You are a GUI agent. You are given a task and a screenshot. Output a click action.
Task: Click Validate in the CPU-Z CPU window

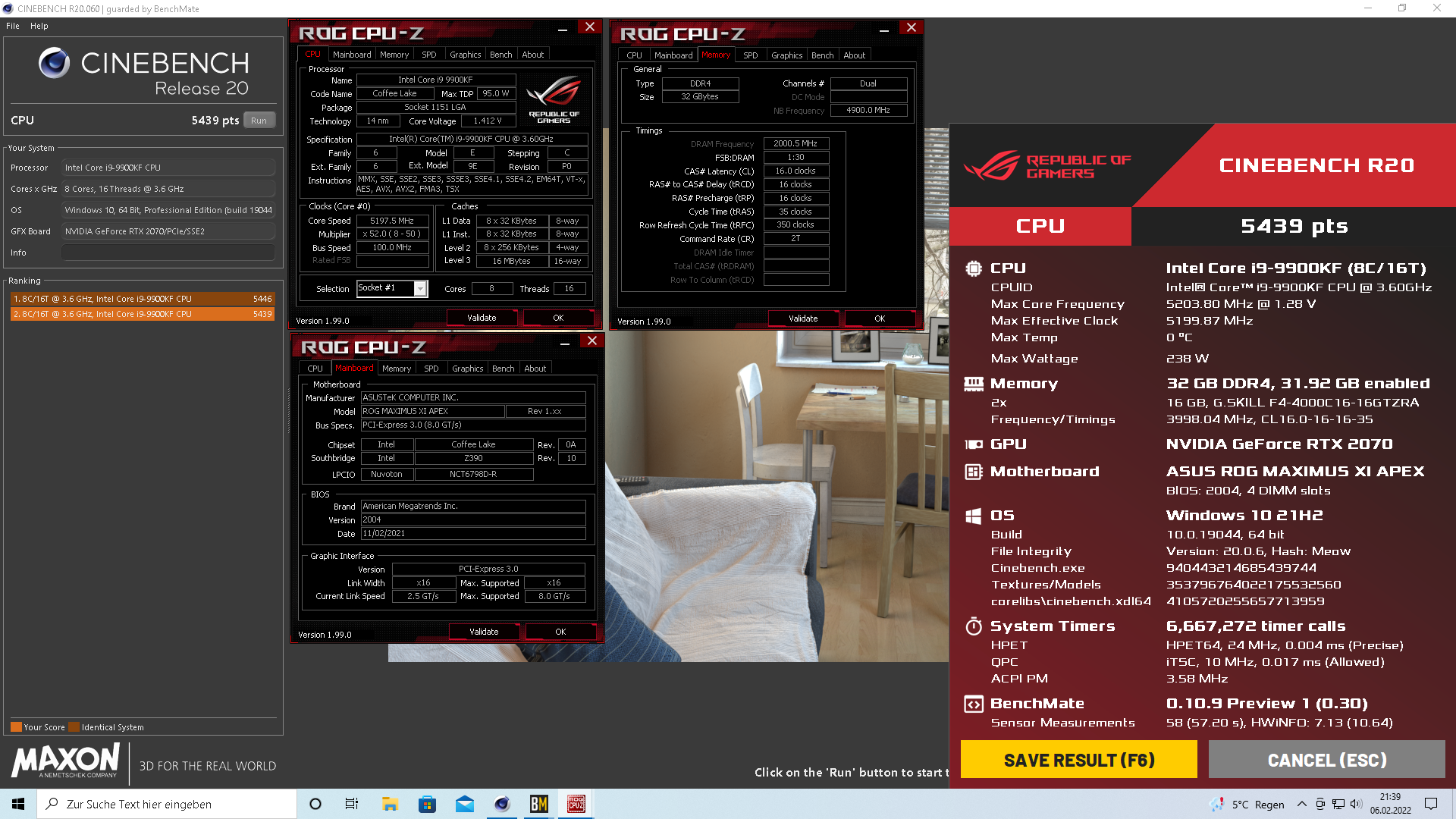(482, 318)
